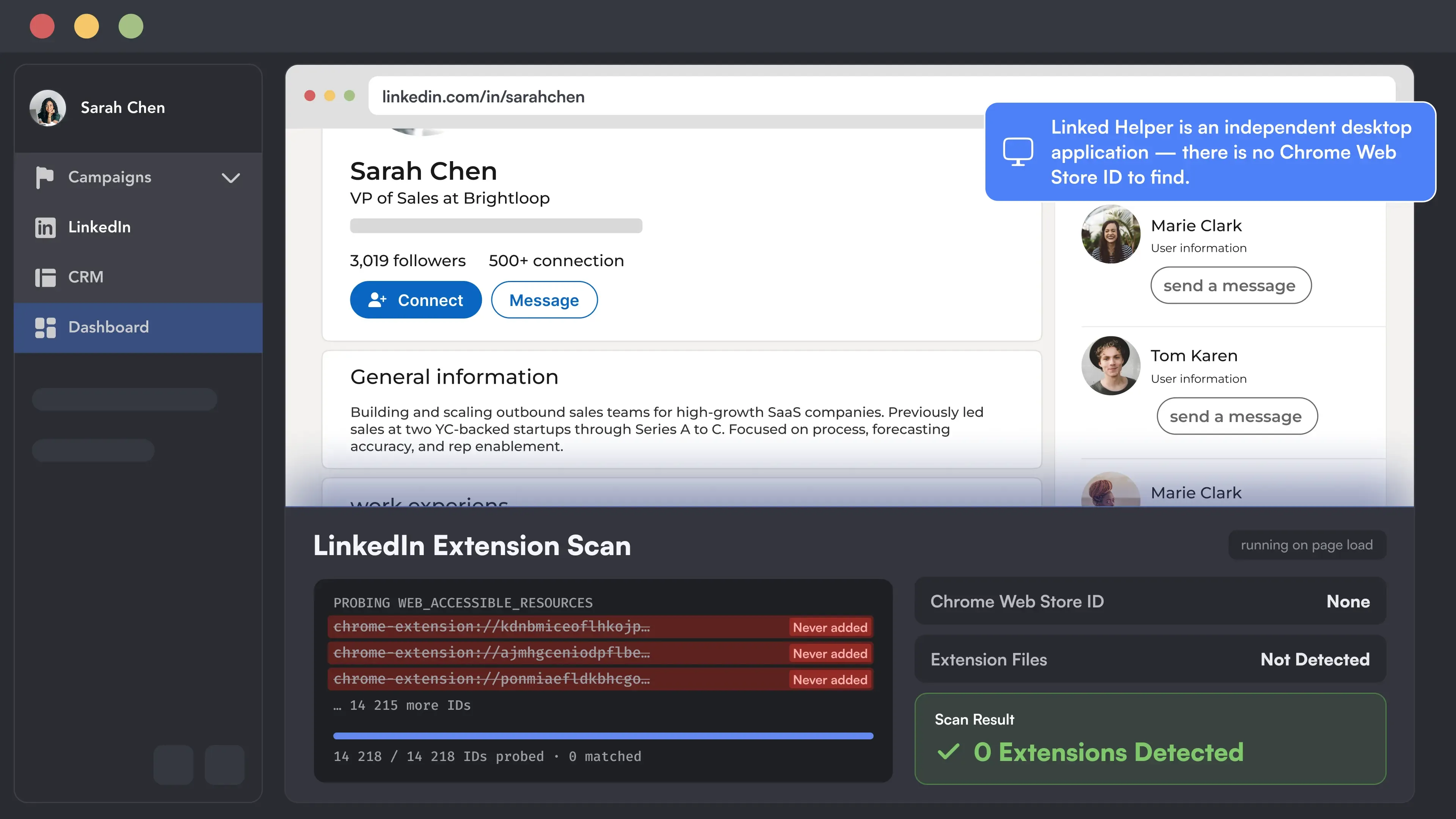Click VP of Sales at Brightloop text

(x=450, y=198)
